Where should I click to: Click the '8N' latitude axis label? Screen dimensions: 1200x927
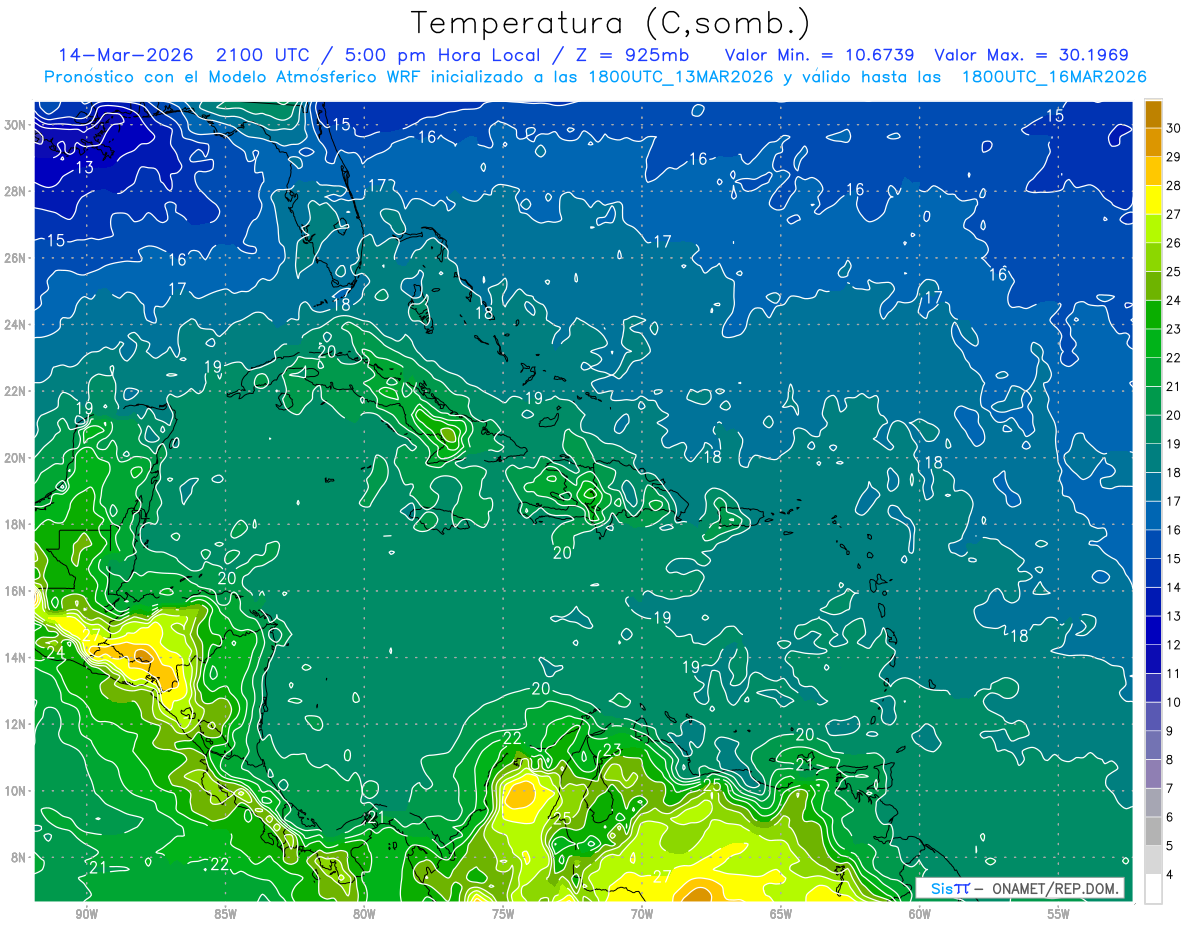pos(19,857)
